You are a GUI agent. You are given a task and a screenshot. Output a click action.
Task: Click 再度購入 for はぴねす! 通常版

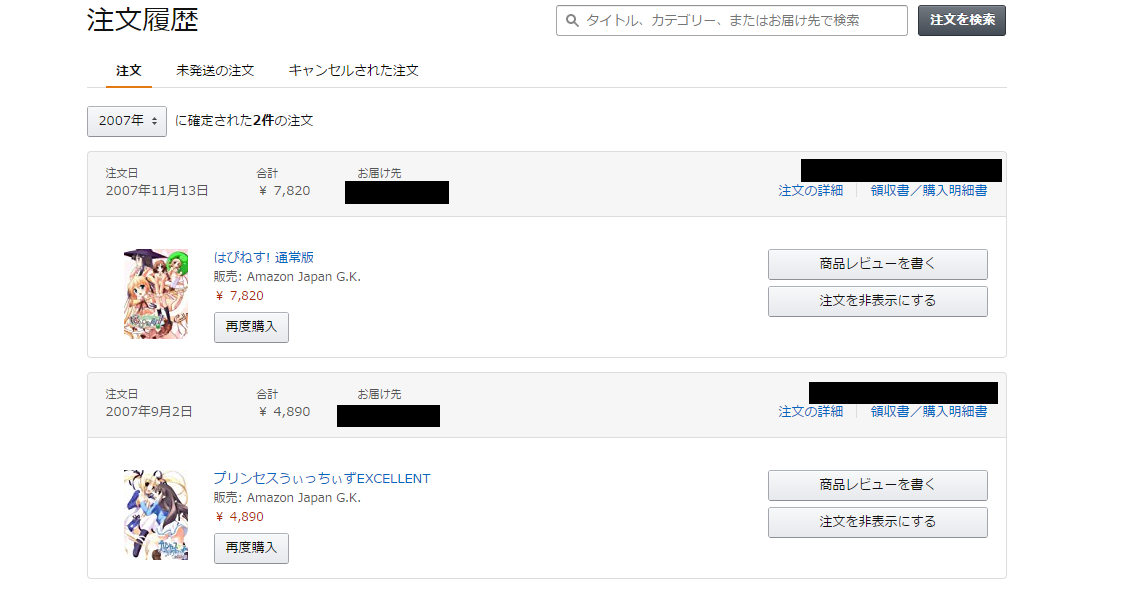pos(251,327)
